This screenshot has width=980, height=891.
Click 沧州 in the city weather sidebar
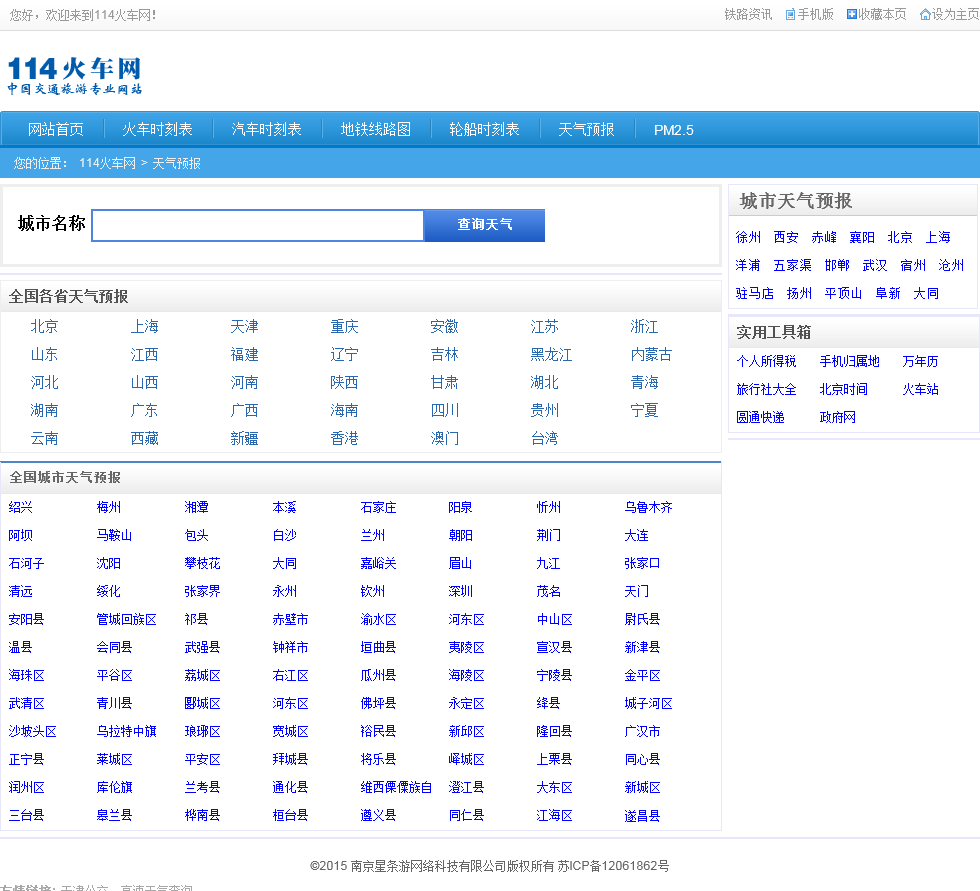951,266
